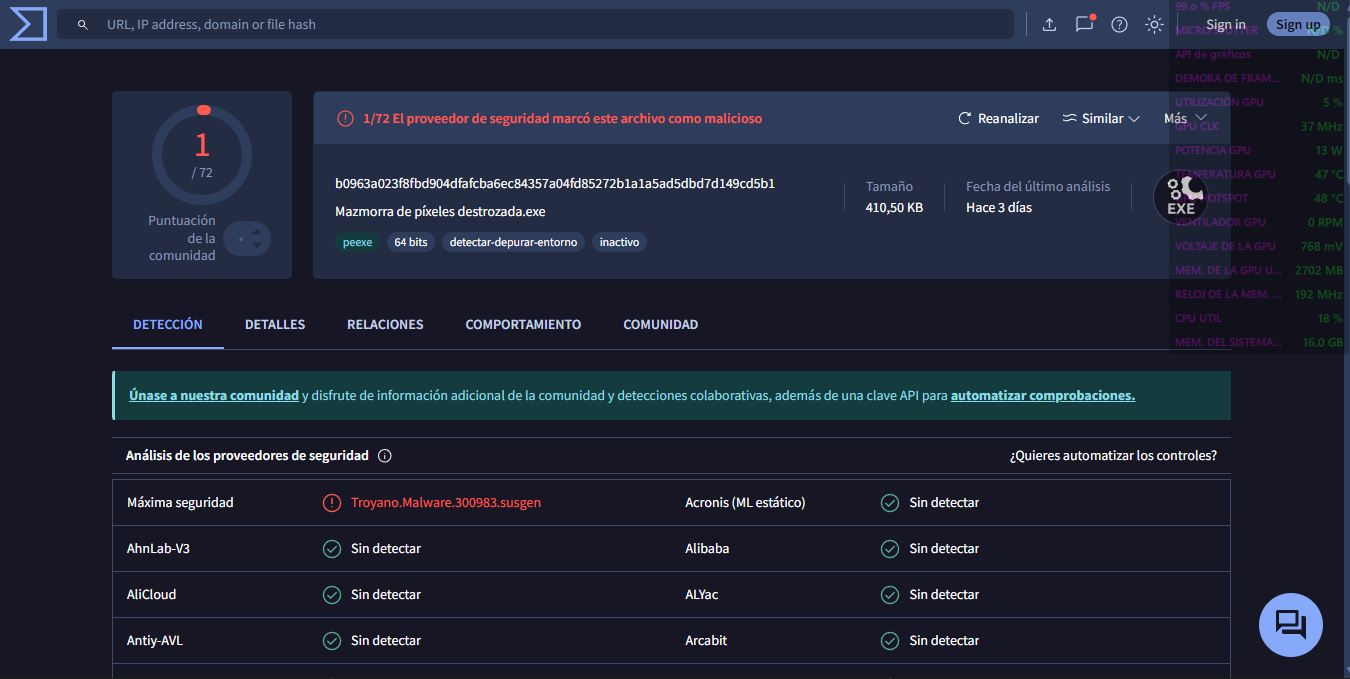Open the notifications chat icon

coord(1084,24)
